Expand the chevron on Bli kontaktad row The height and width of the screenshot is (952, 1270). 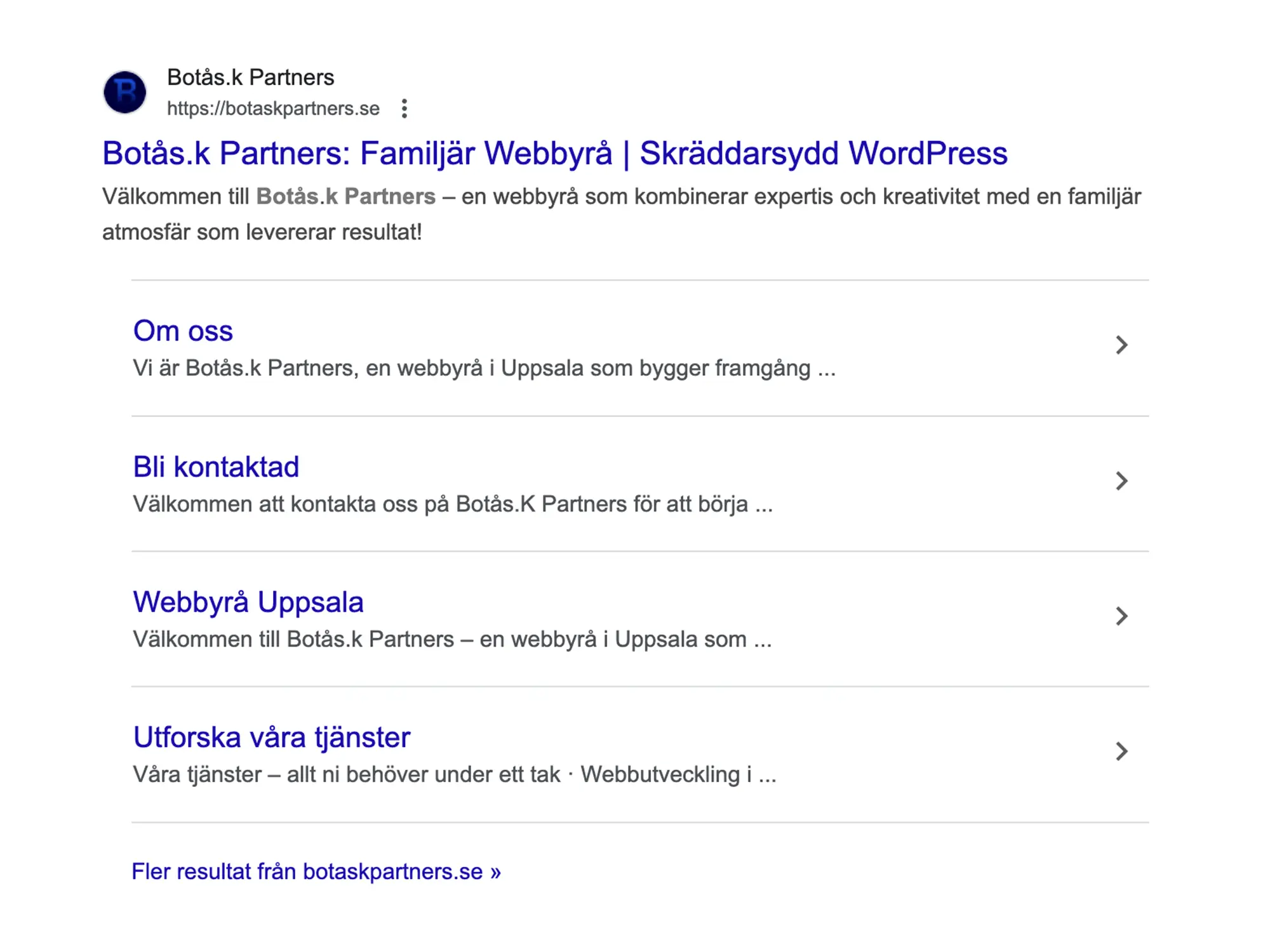[1121, 481]
